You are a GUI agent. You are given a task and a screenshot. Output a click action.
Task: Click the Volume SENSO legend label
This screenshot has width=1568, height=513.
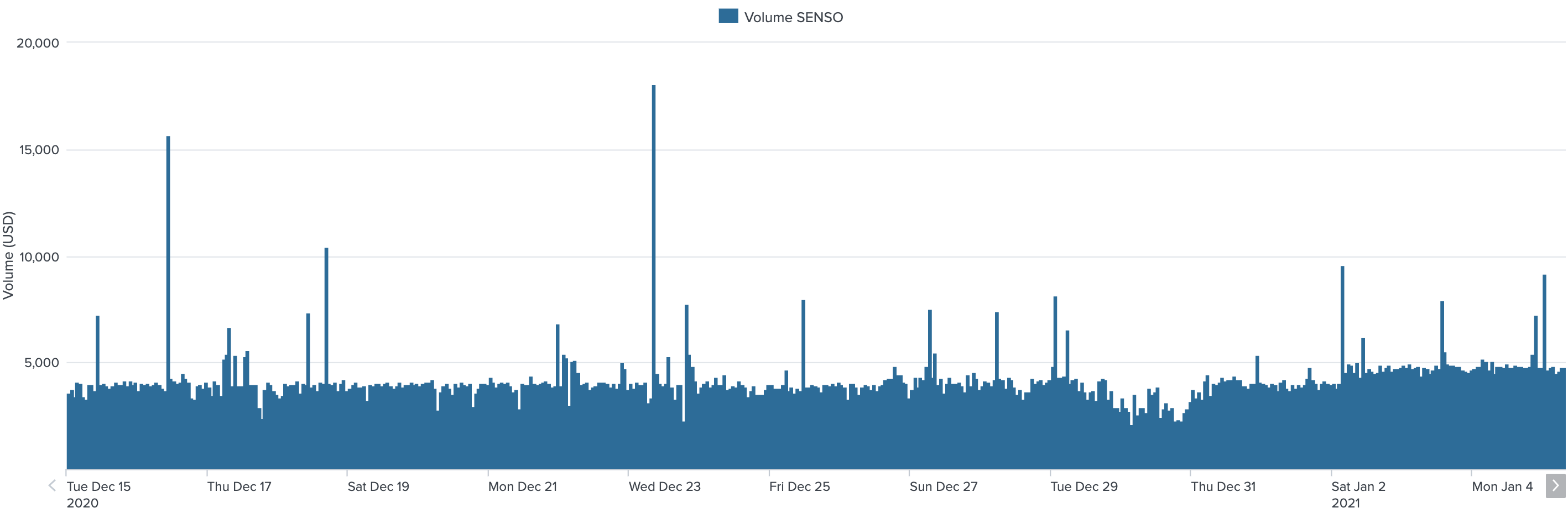[793, 17]
